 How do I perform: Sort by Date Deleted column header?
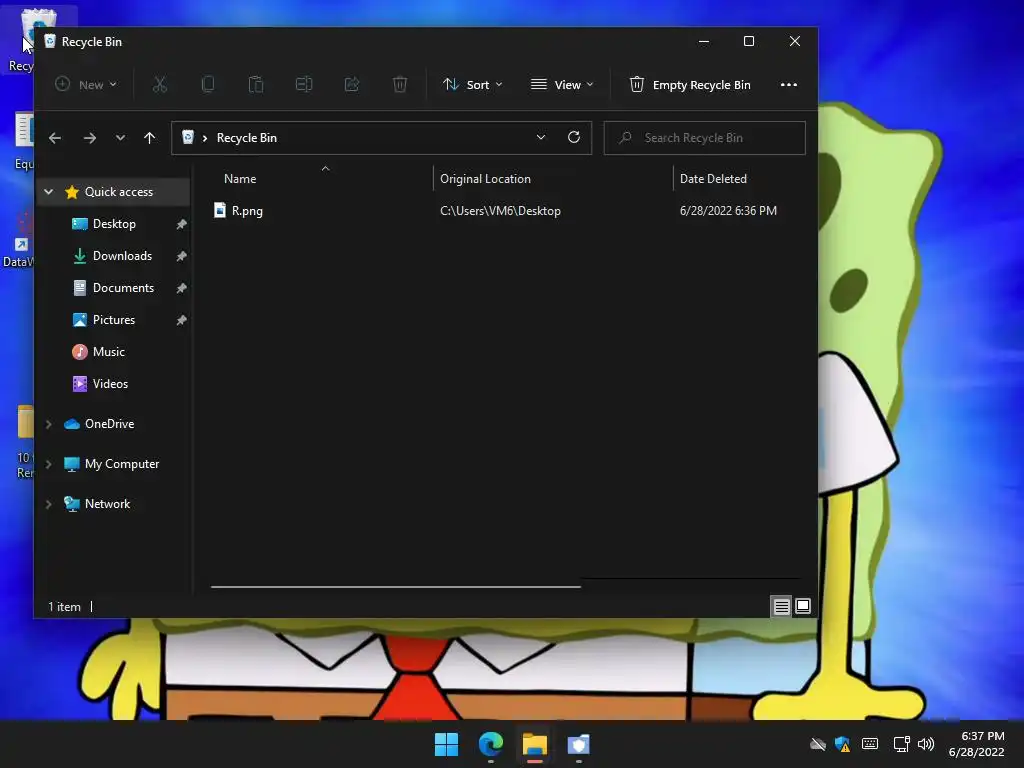coord(712,179)
